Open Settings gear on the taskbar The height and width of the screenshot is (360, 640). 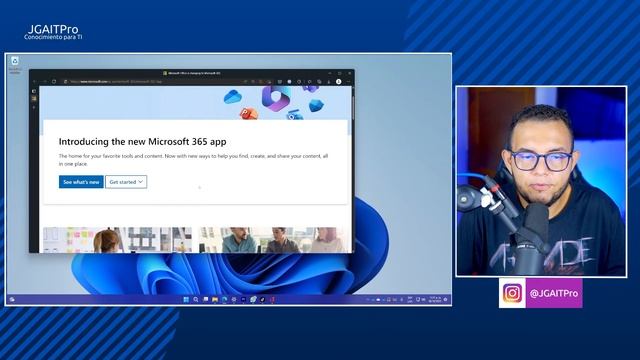[234, 300]
